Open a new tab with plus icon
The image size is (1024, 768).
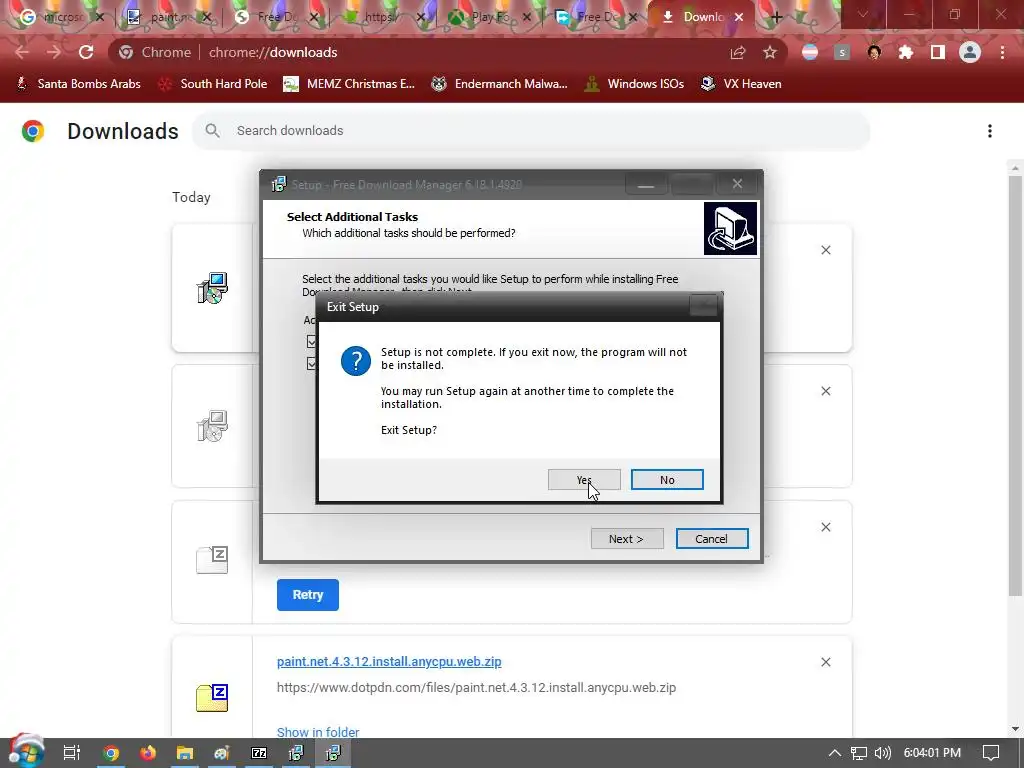(x=776, y=17)
